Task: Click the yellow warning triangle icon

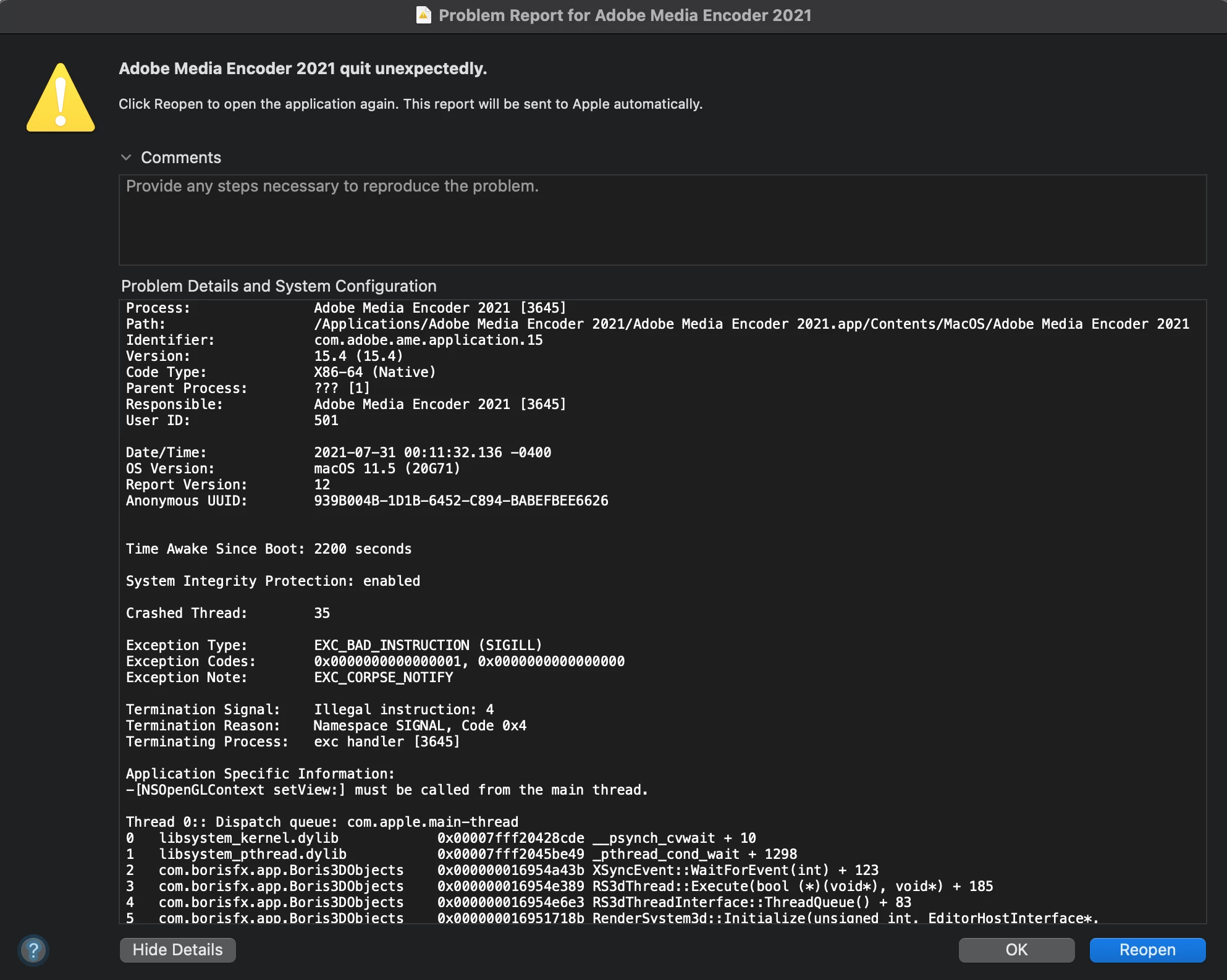Action: 61,99
